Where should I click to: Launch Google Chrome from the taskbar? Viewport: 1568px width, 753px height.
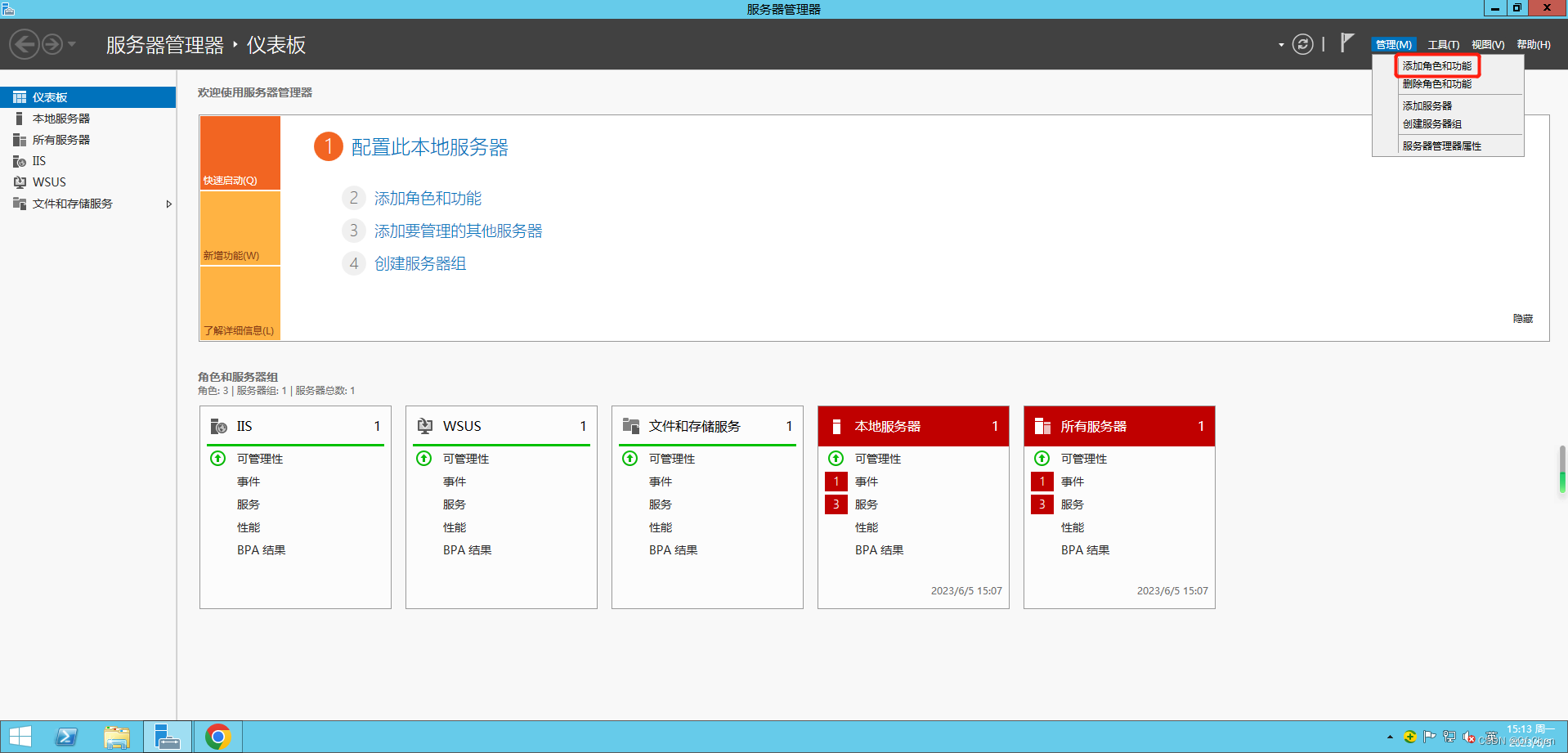tap(217, 737)
